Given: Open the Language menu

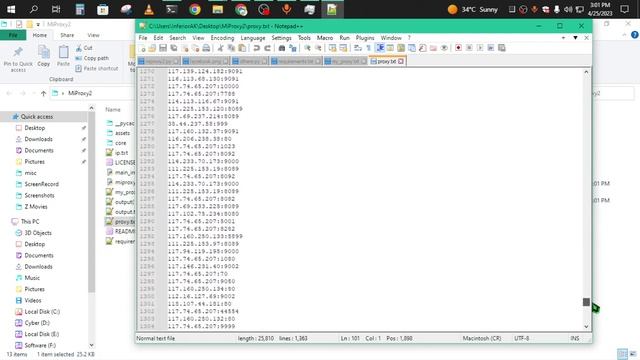Looking at the screenshot, I should (253, 38).
